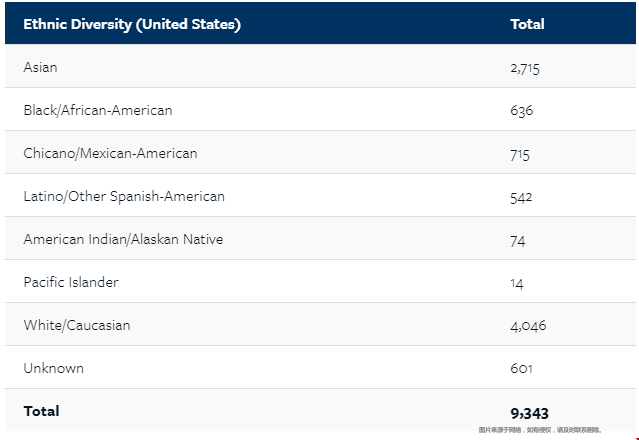
Task: Select American Indian/Alaskan Native label
Action: click(123, 239)
